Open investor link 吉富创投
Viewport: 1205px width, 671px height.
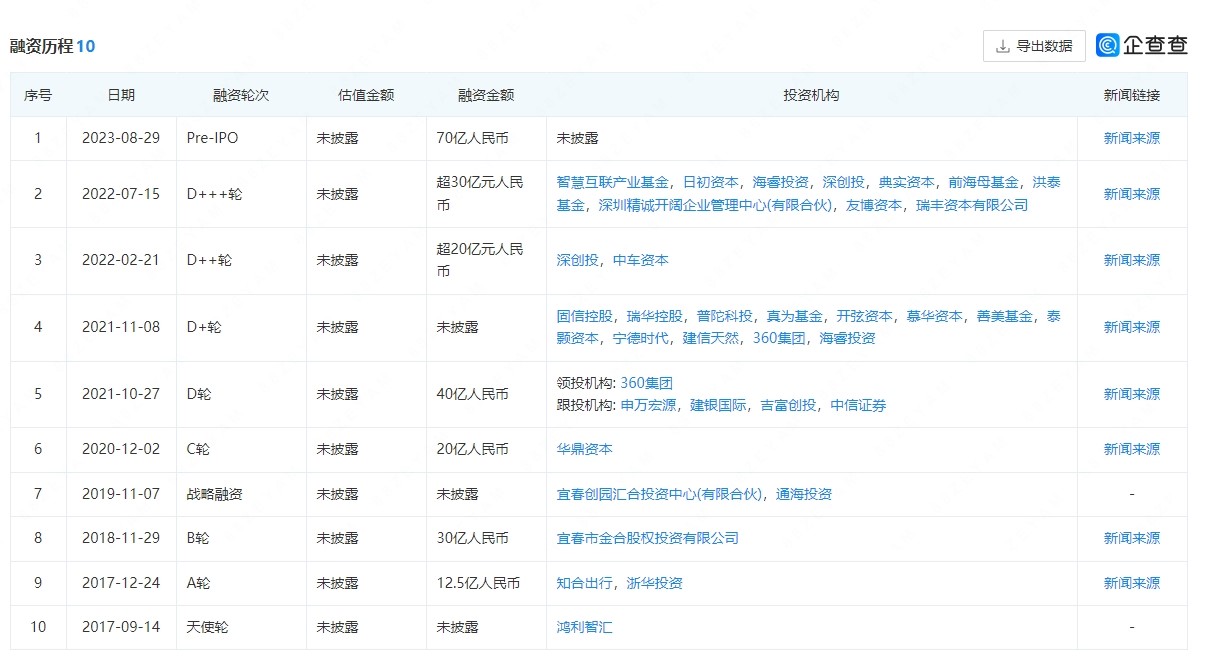click(x=788, y=405)
